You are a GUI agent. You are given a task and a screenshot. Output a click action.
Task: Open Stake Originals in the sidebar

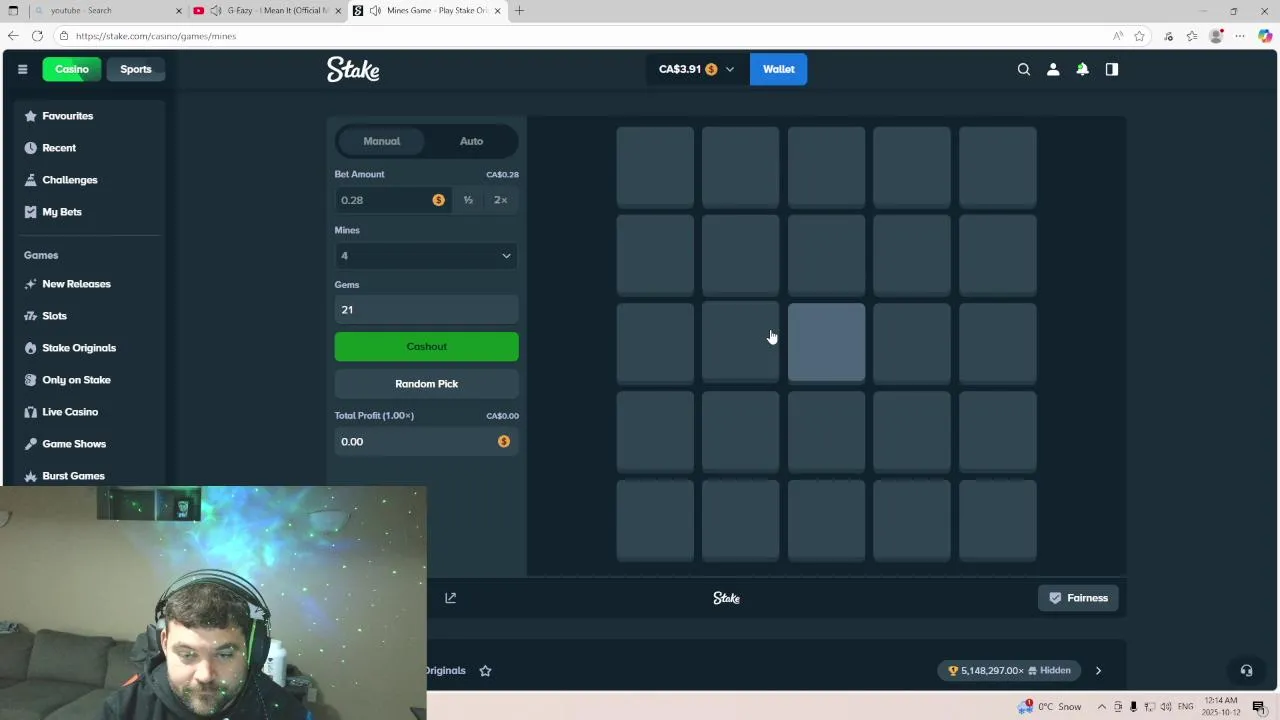click(79, 348)
